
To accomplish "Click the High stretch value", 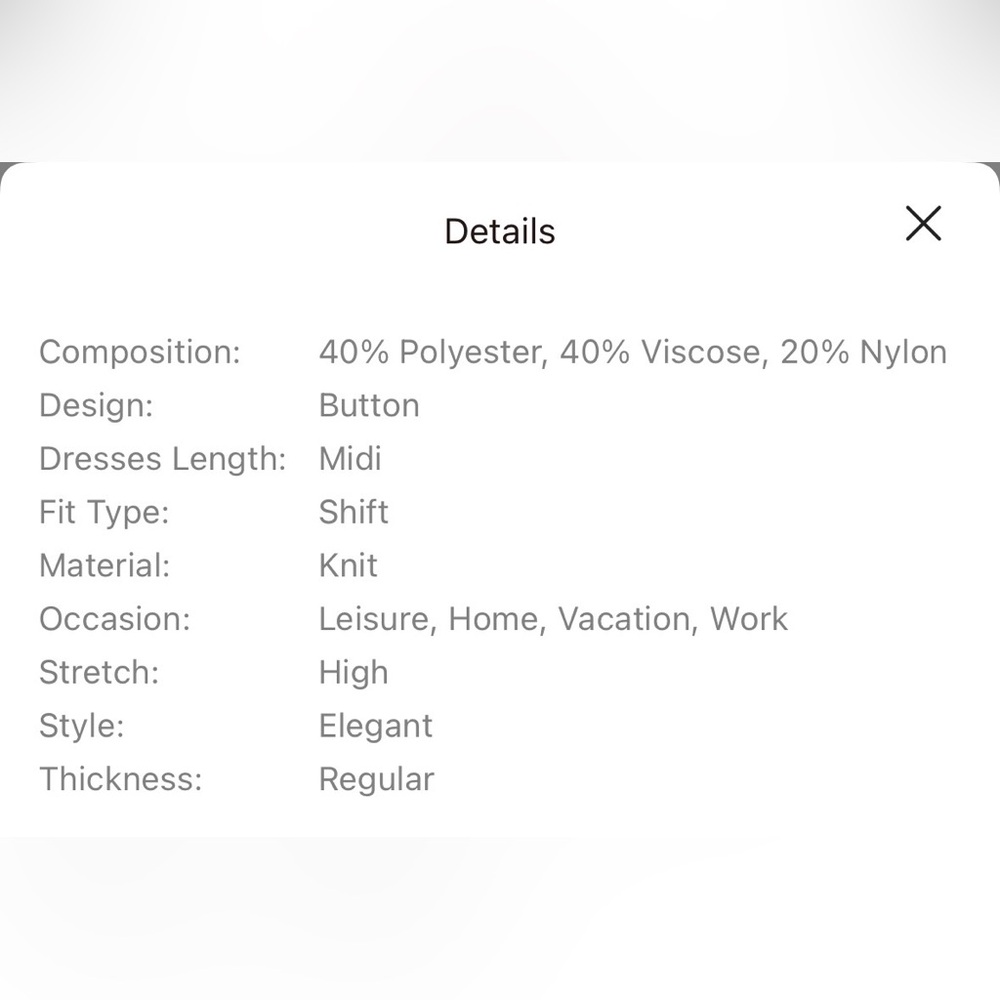I will [x=353, y=673].
